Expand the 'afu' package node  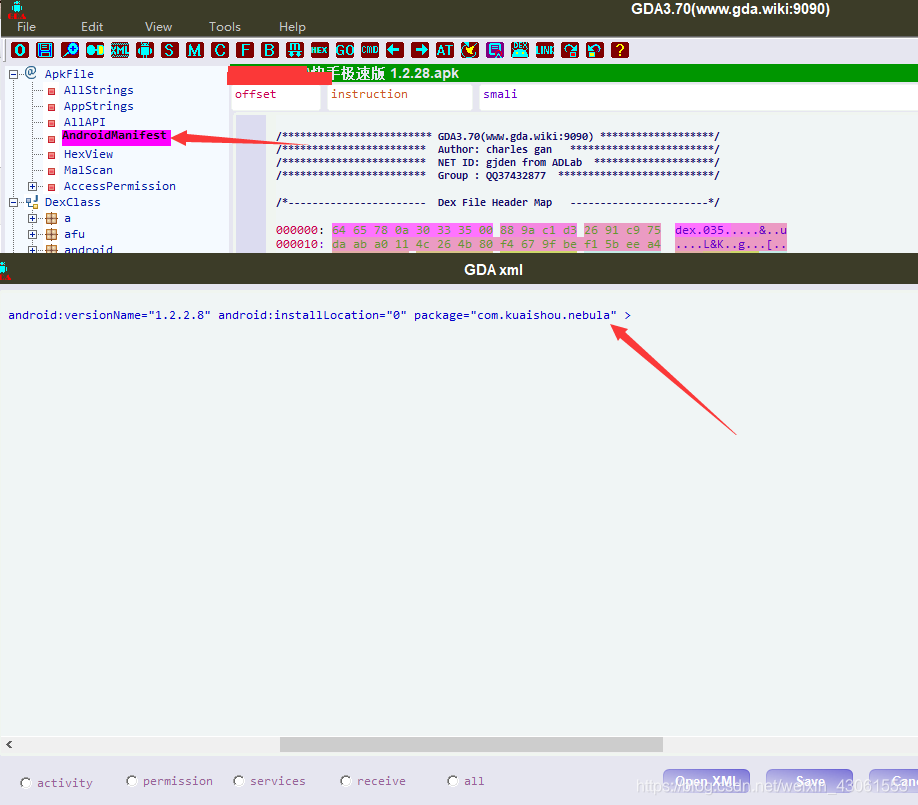pos(33,234)
